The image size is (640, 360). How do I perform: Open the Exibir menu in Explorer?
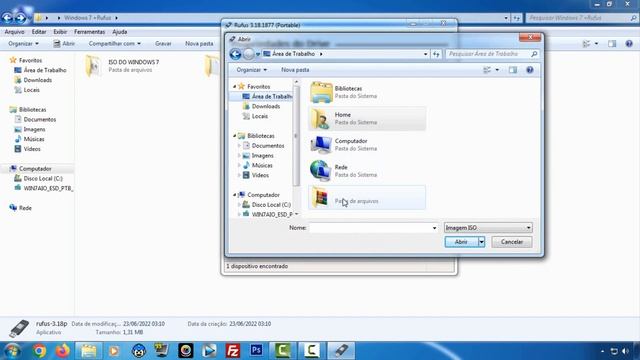[x=60, y=31]
